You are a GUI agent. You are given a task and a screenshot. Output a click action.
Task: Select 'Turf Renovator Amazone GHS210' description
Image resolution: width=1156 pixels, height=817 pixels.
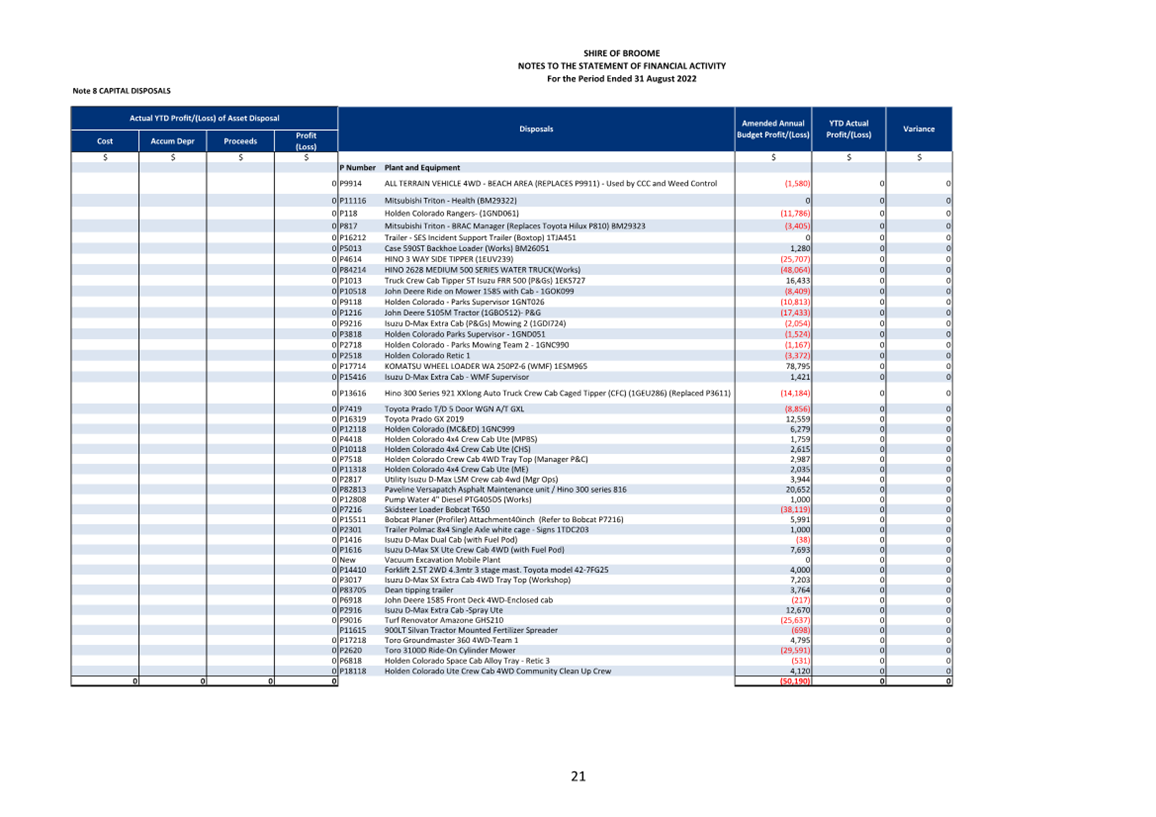click(x=443, y=620)
